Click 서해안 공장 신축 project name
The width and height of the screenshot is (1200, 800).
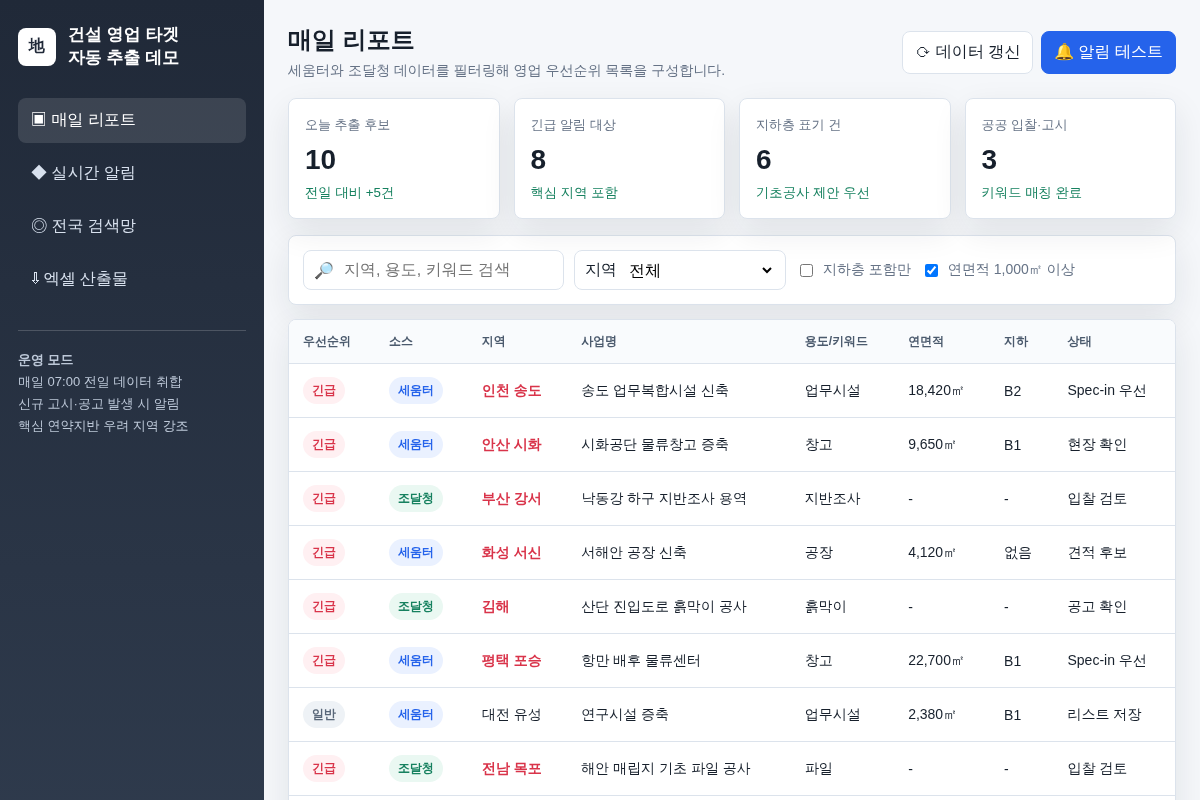click(634, 552)
